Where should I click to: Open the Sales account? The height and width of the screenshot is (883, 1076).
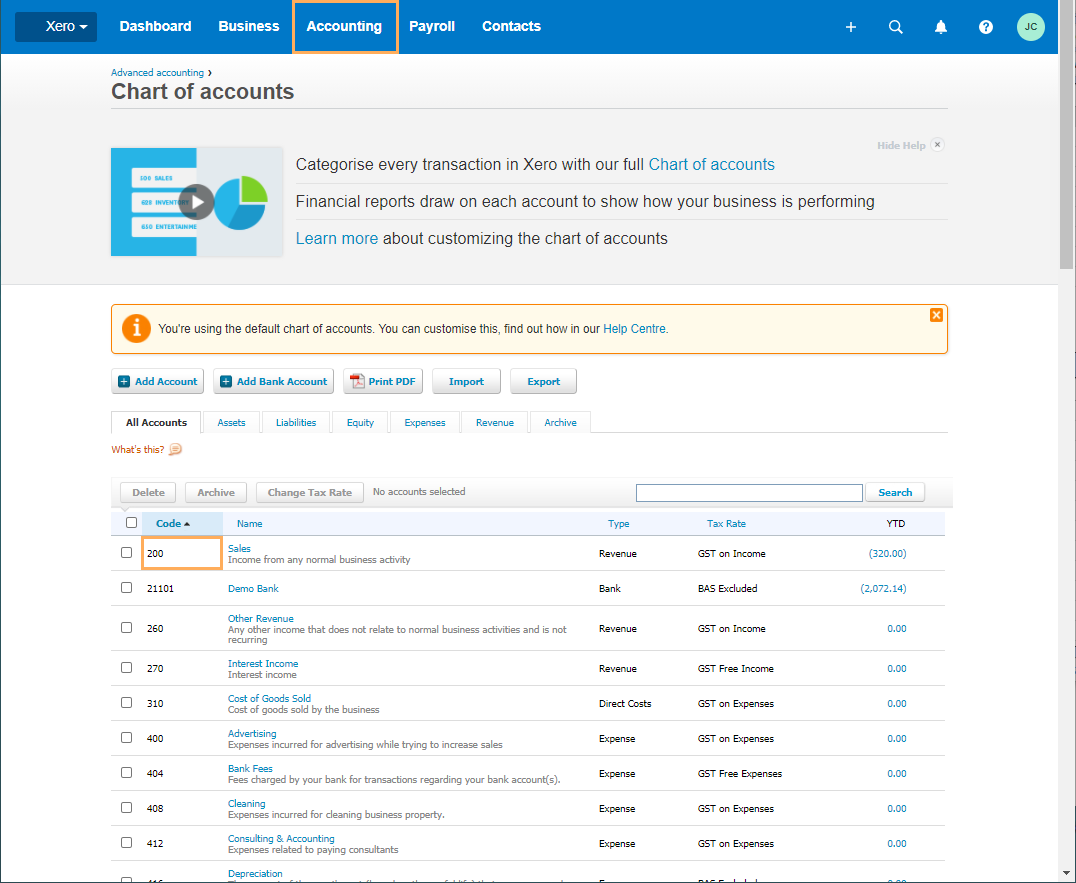pyautogui.click(x=239, y=548)
